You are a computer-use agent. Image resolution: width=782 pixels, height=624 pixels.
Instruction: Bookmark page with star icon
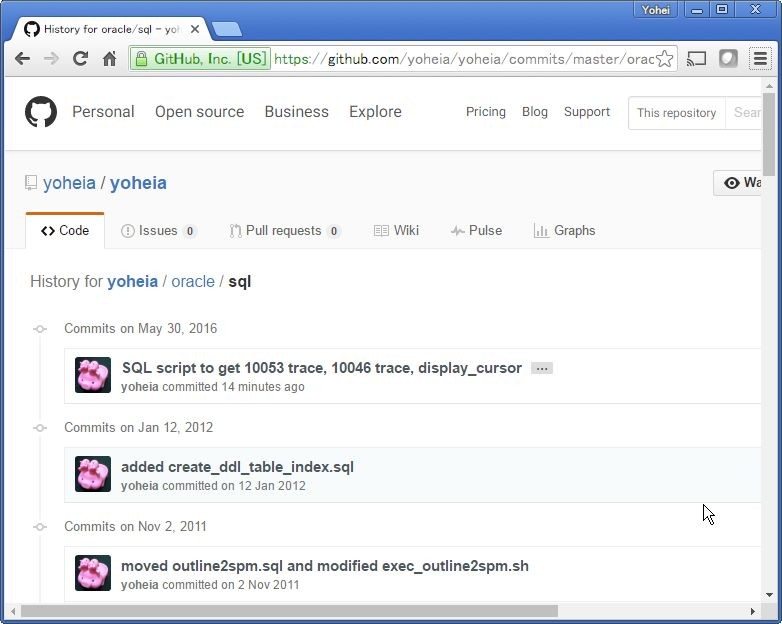(x=664, y=59)
